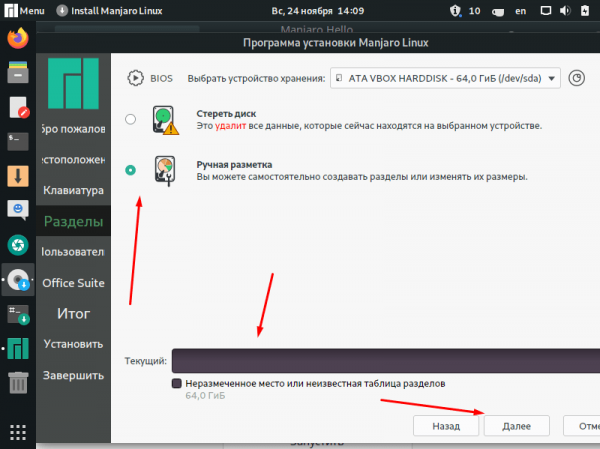Click the 'Далее' button

(x=517, y=426)
